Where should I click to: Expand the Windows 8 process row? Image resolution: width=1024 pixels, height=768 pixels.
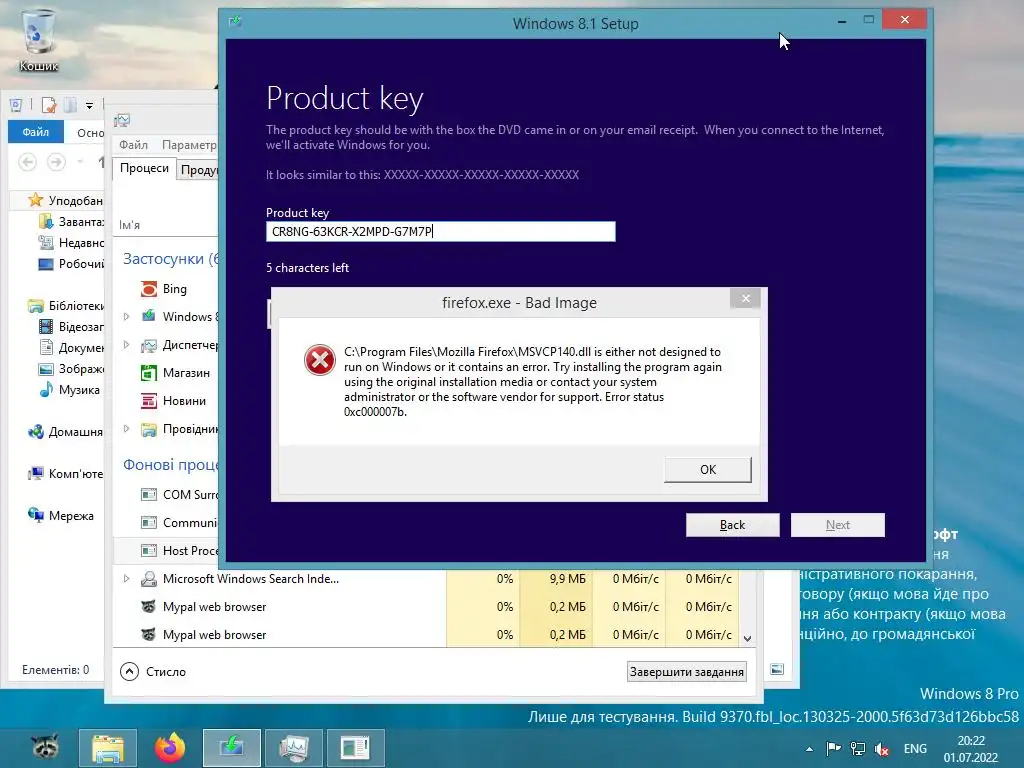point(126,317)
